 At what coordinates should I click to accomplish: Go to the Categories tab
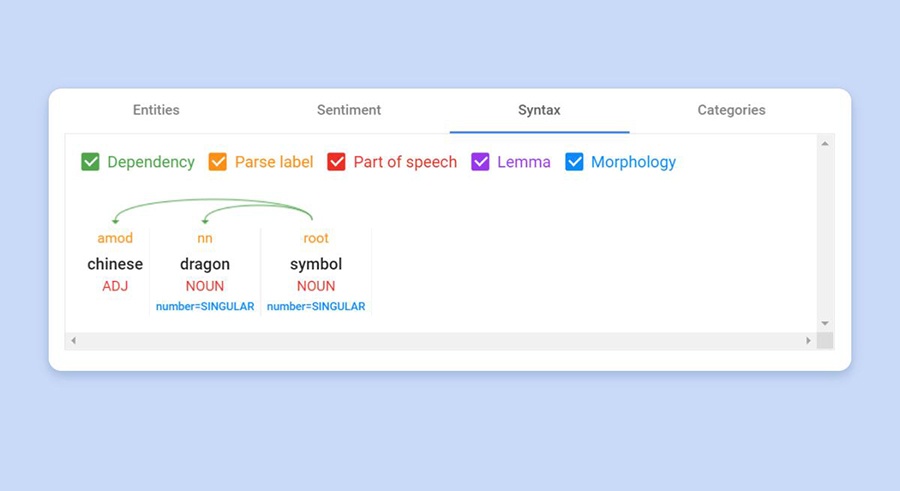tap(731, 110)
